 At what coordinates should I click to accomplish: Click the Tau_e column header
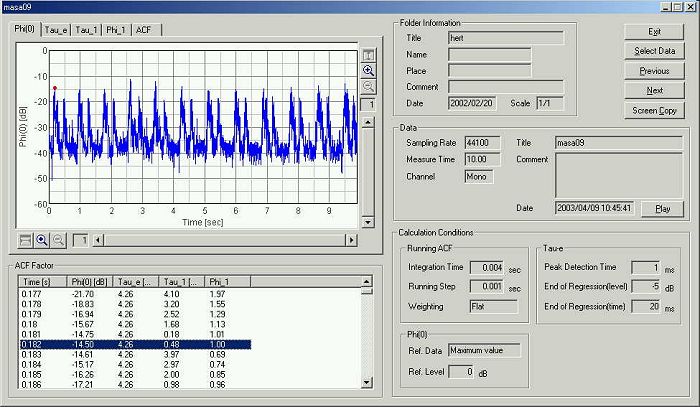[x=136, y=282]
